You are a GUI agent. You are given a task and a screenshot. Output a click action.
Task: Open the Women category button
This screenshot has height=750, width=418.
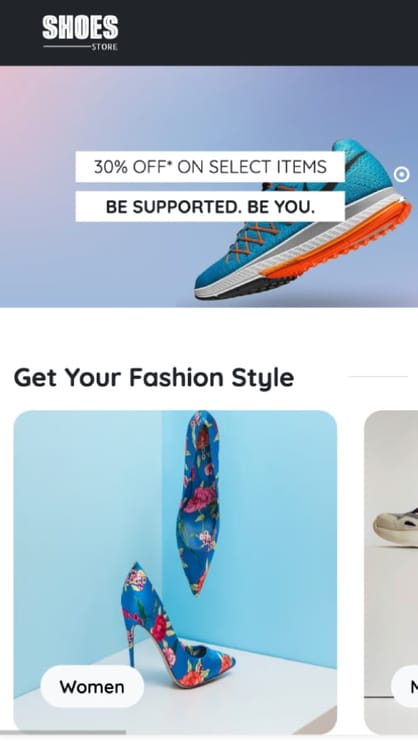92,686
